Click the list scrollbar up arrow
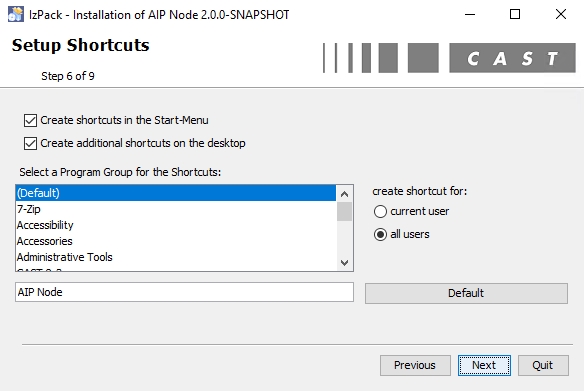The height and width of the screenshot is (391, 584). pos(345,194)
